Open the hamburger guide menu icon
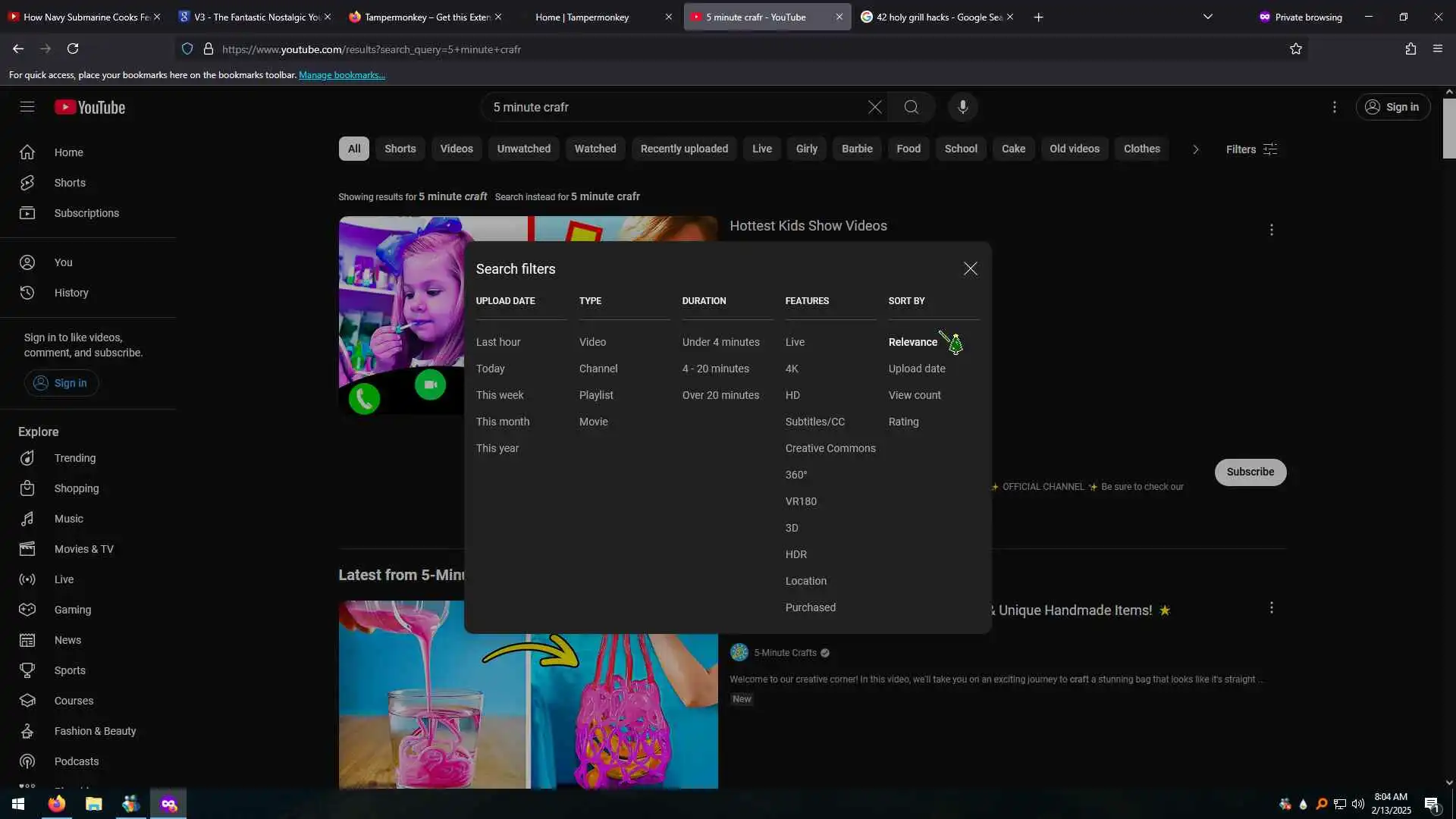The height and width of the screenshot is (819, 1456). click(27, 107)
